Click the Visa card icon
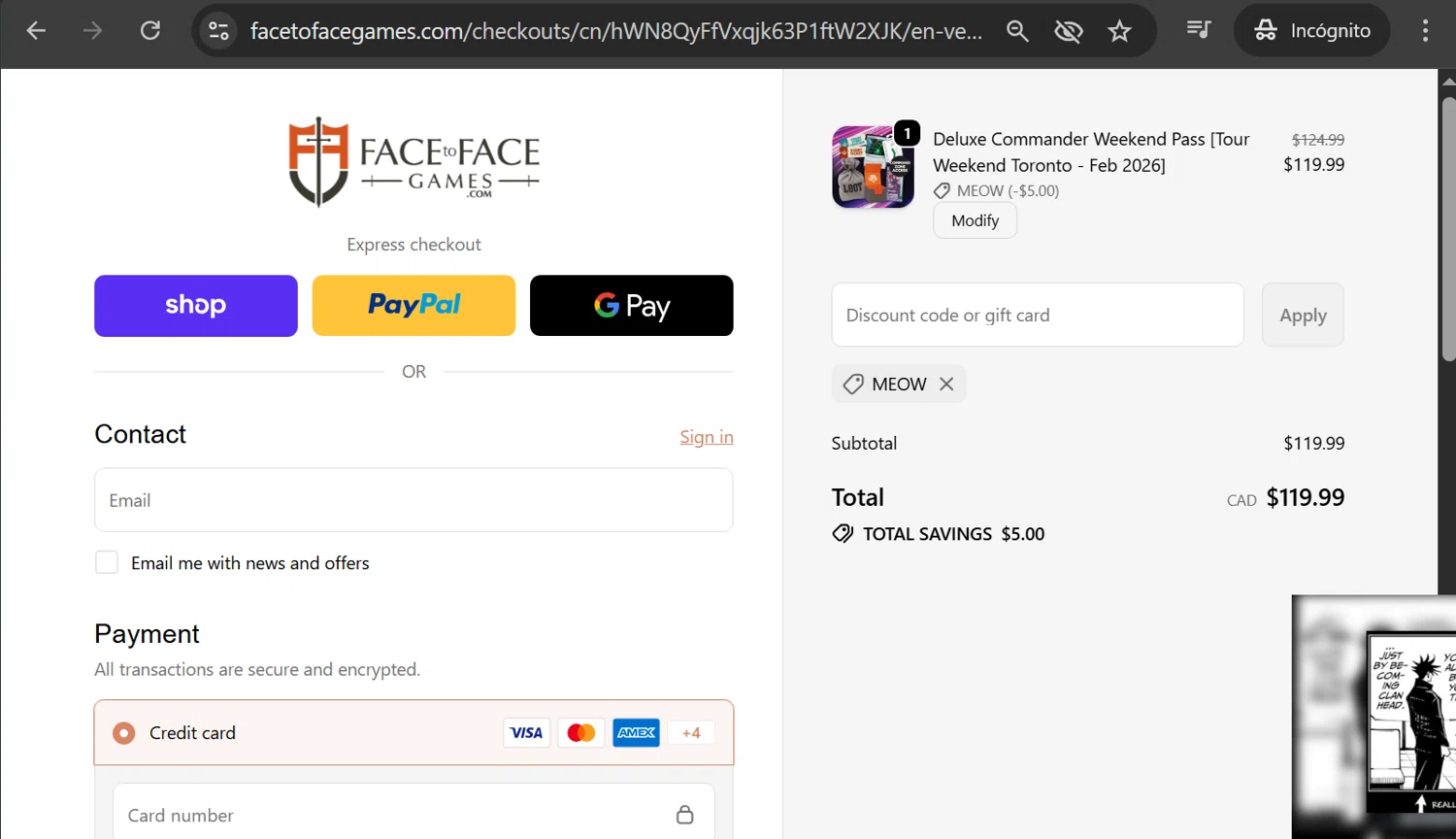 pos(527,733)
